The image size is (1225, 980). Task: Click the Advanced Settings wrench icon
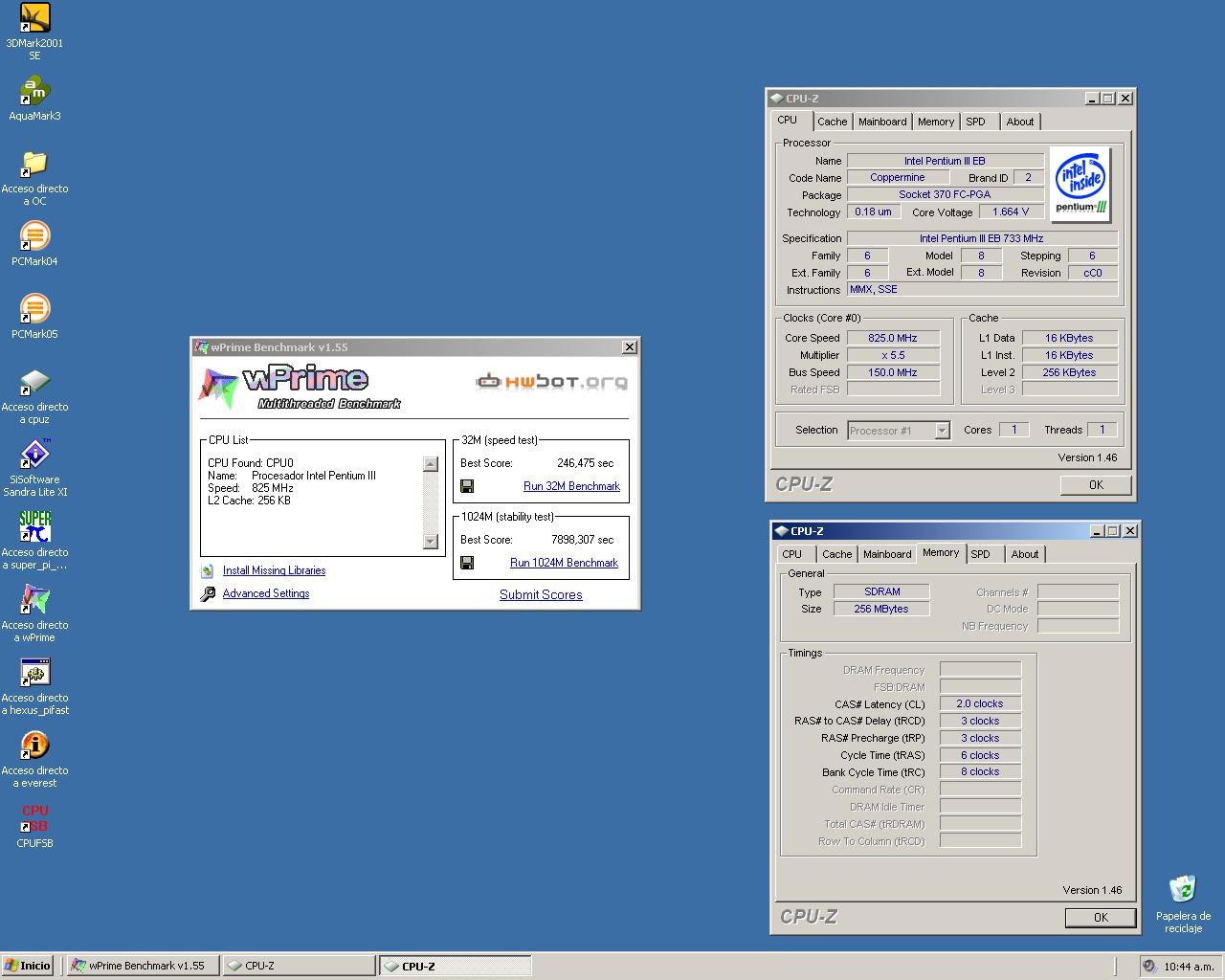click(208, 593)
